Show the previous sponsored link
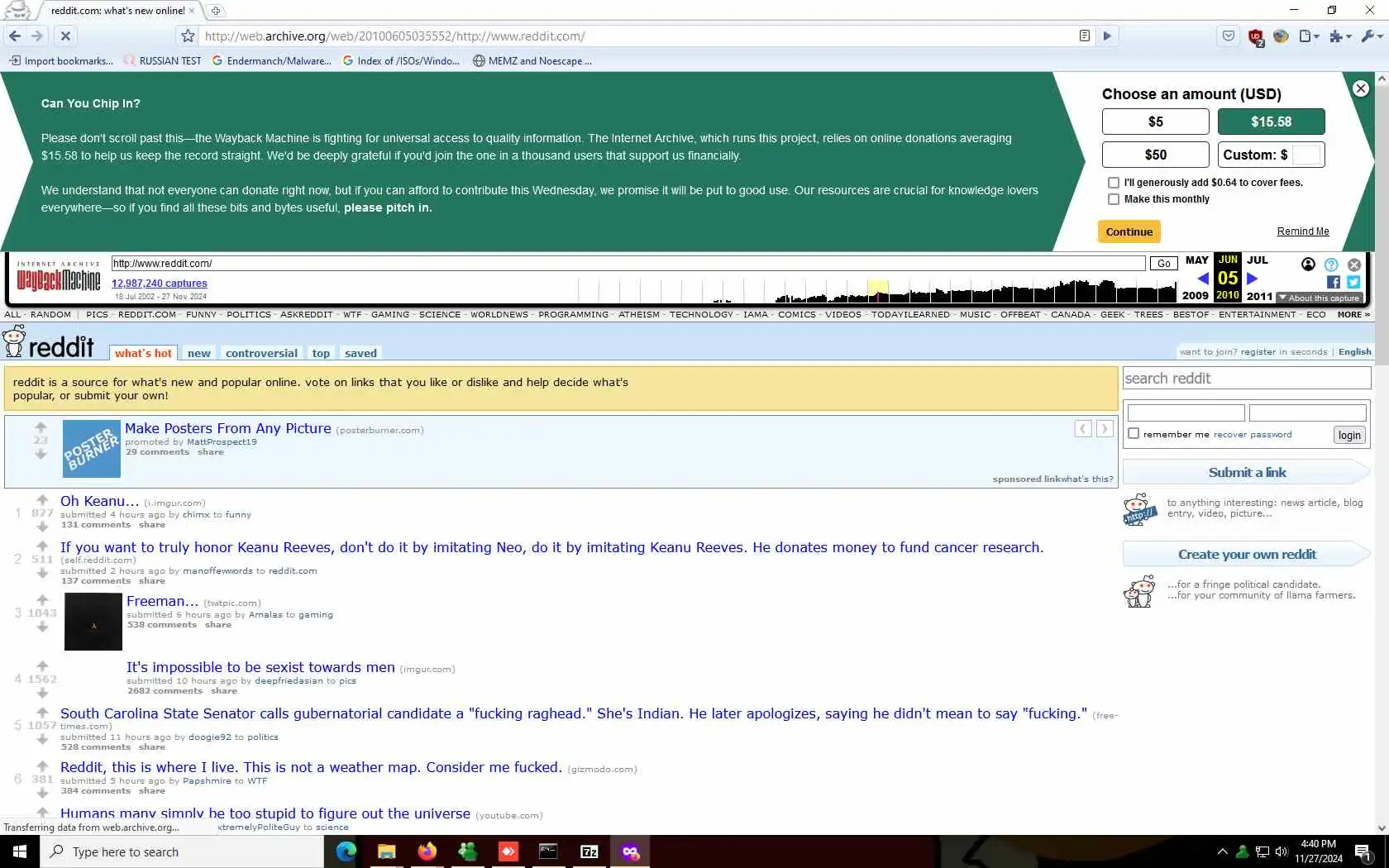This screenshot has height=868, width=1389. [x=1083, y=428]
